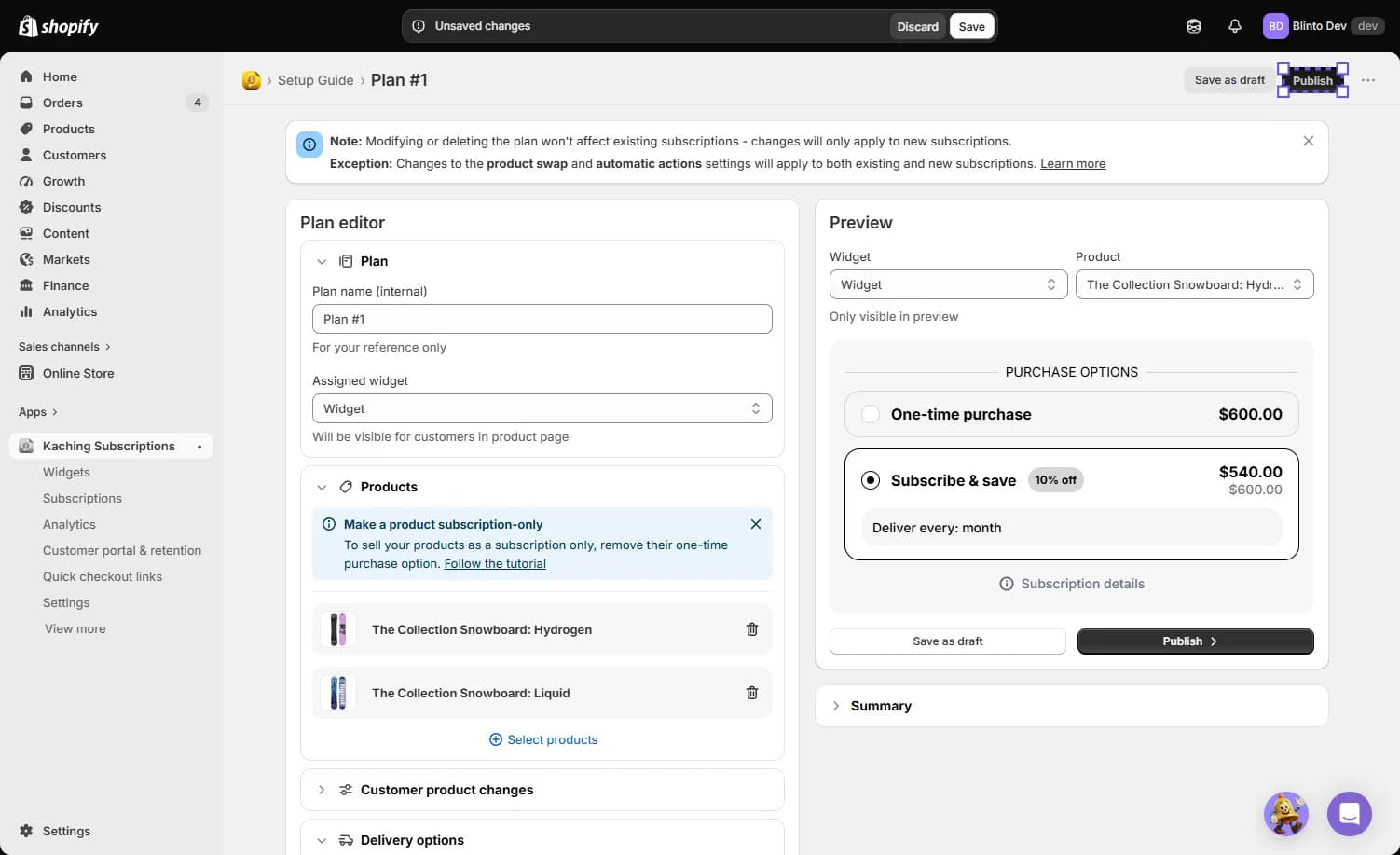Open the chat support bubble

coord(1350,814)
